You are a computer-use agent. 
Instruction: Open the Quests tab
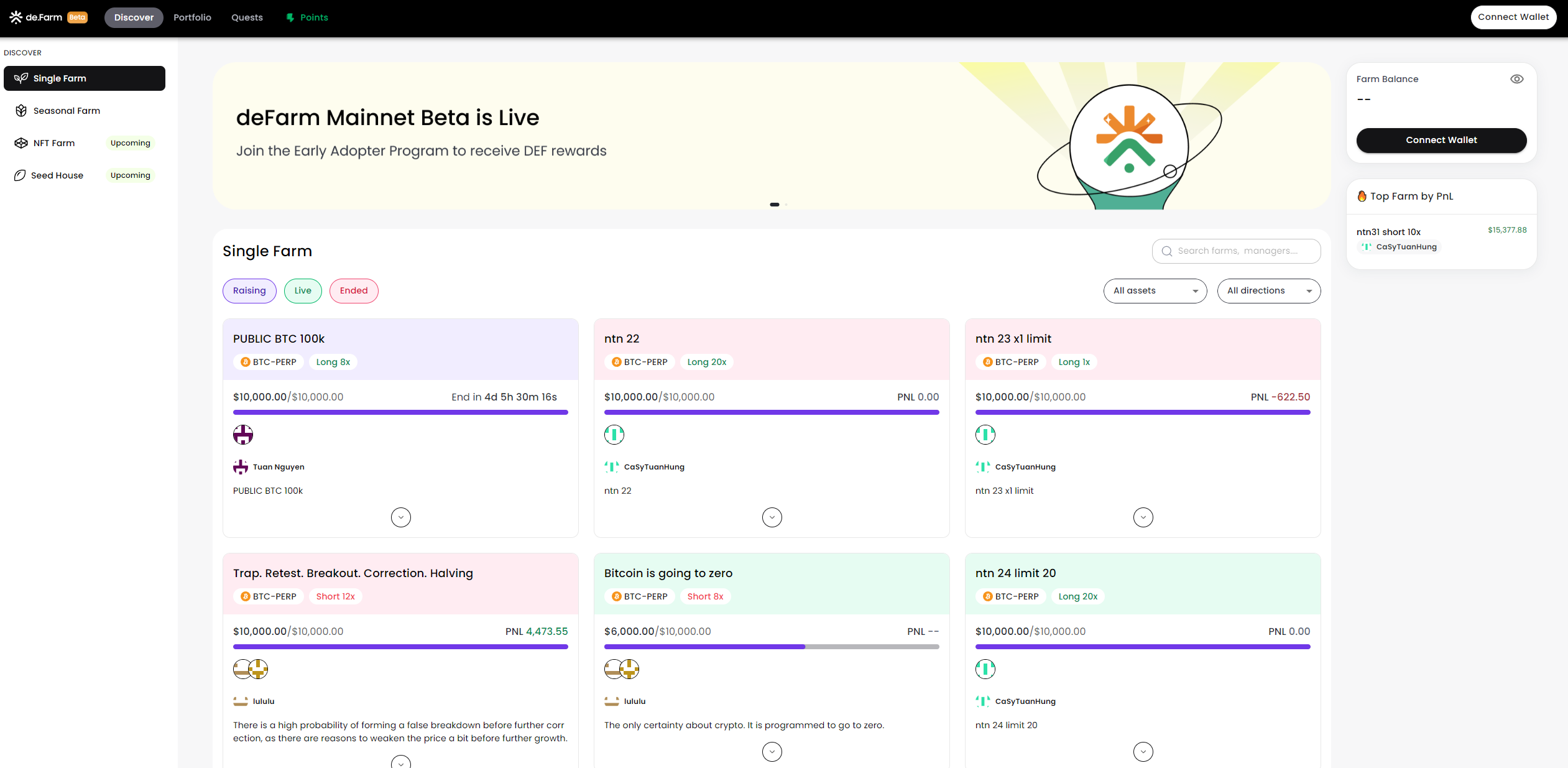pos(247,17)
